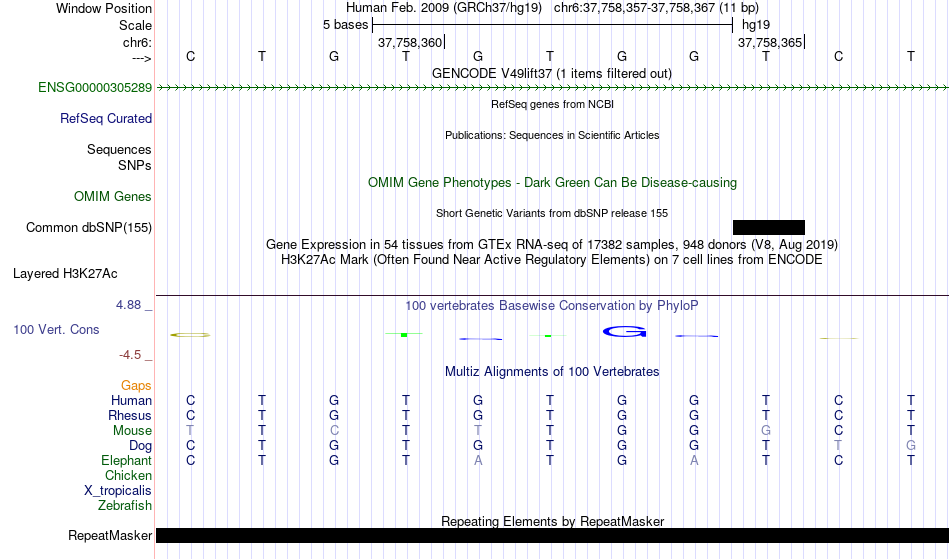The image size is (950, 559).
Task: Click 'Short Genetic Variants from dbSNP release 155'
Action: (x=552, y=213)
